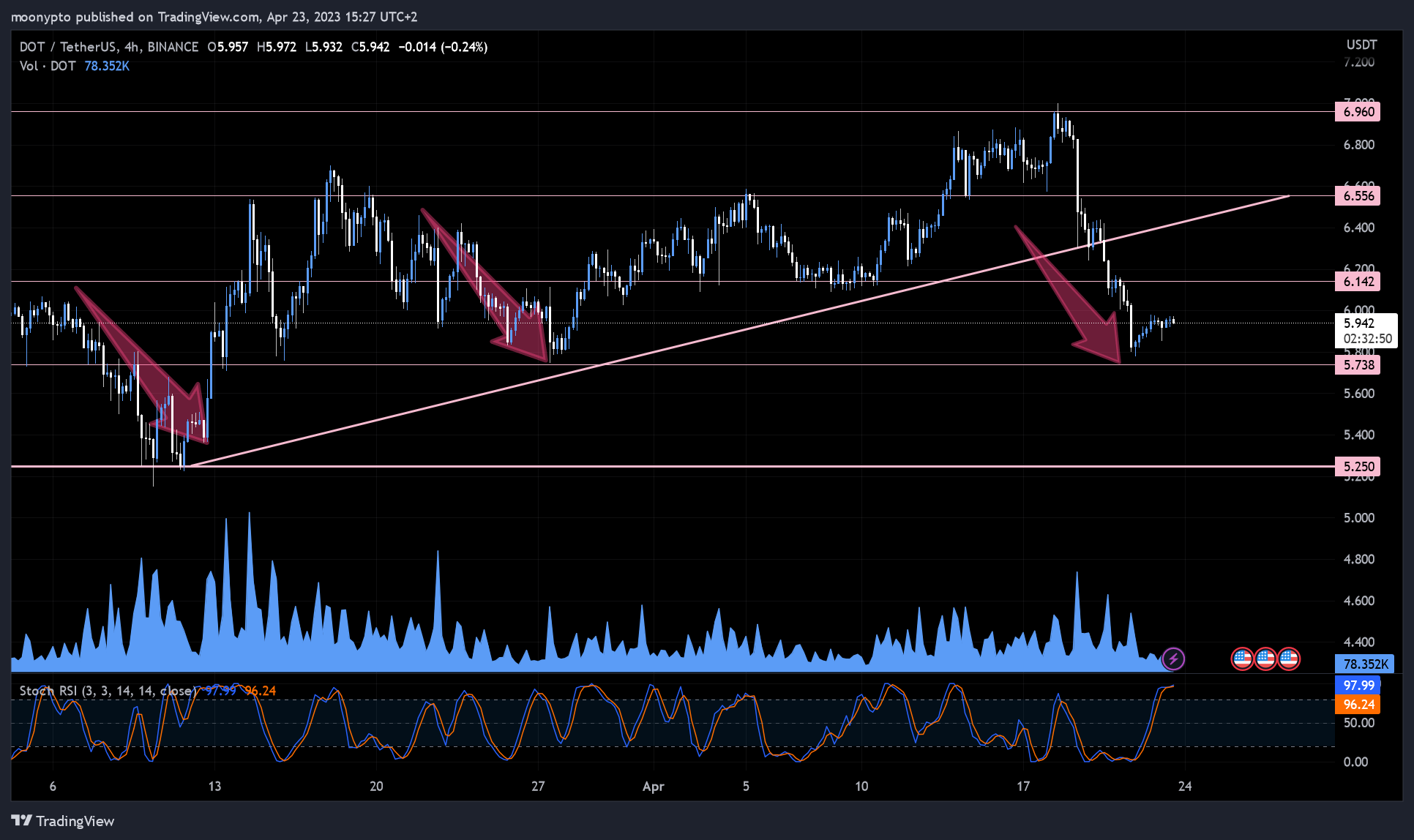
Task: Click the 20 date label on time axis
Action: (x=376, y=787)
